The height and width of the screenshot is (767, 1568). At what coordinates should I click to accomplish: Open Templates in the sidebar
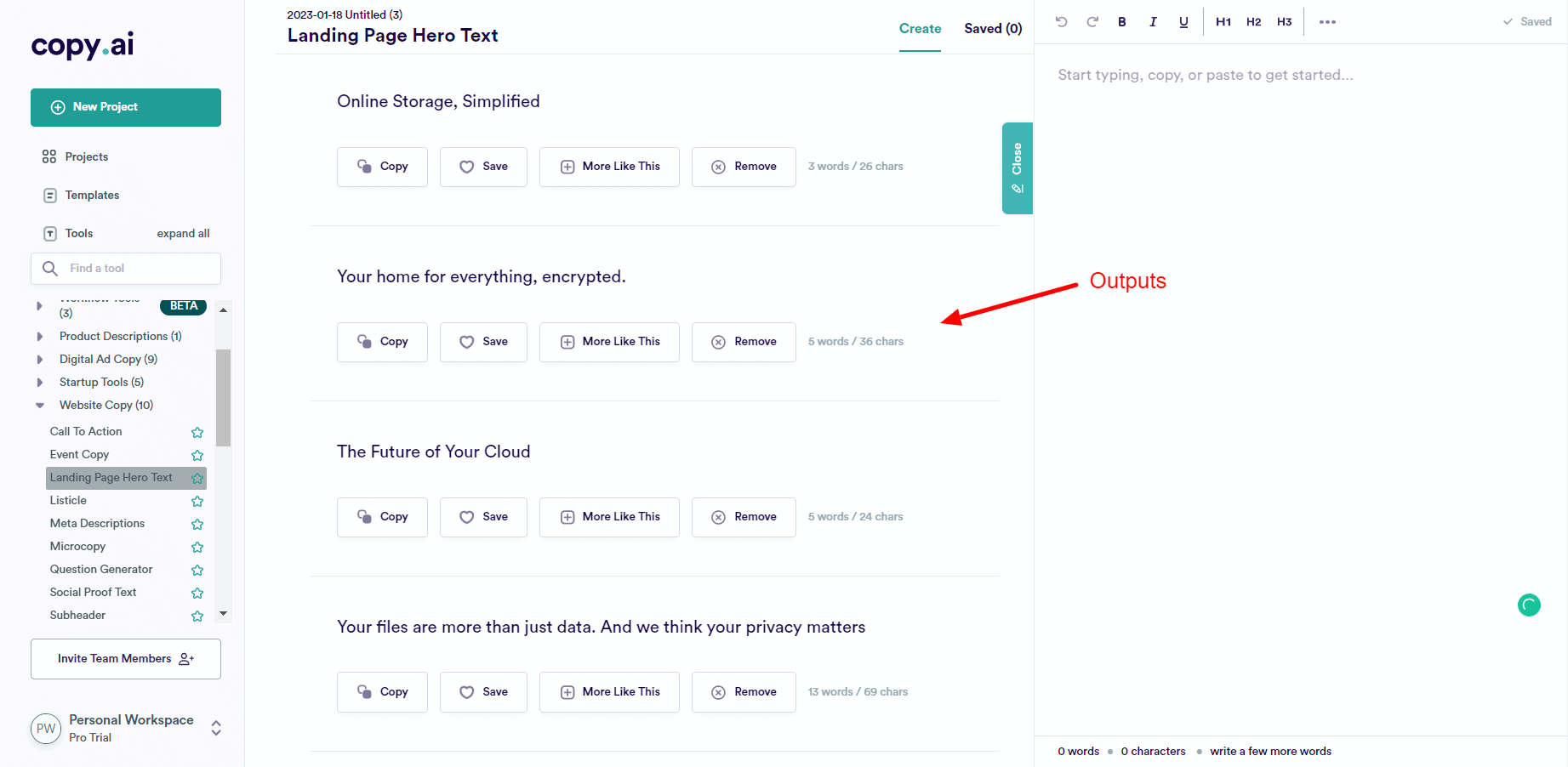point(81,195)
